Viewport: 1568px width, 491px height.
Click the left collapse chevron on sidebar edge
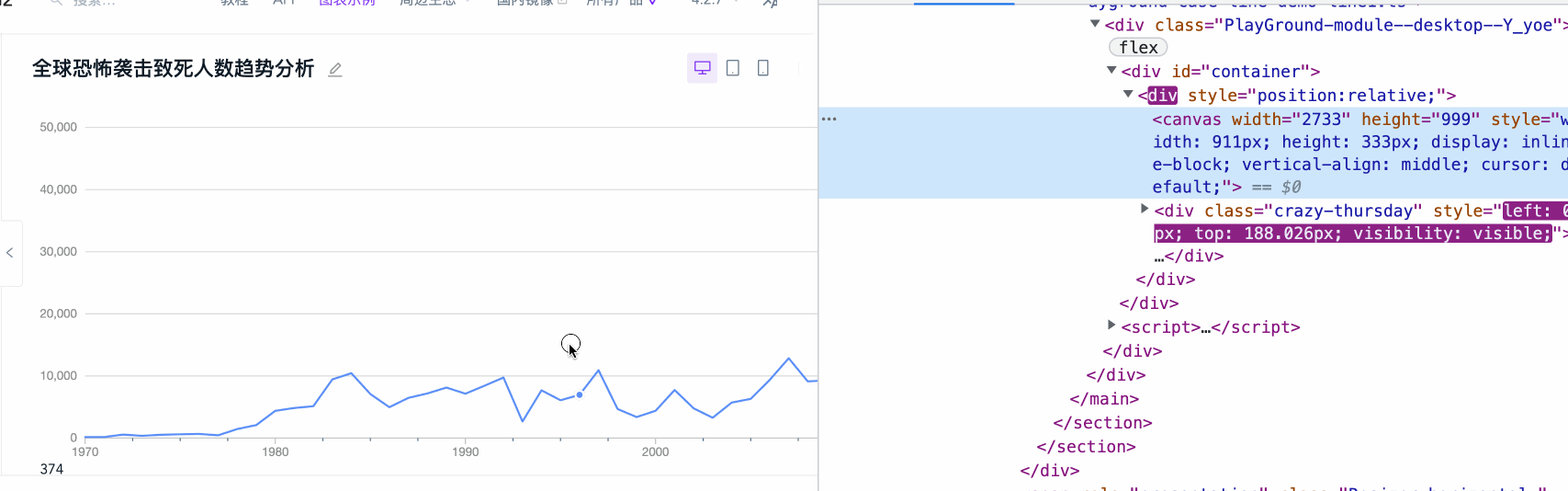10,253
